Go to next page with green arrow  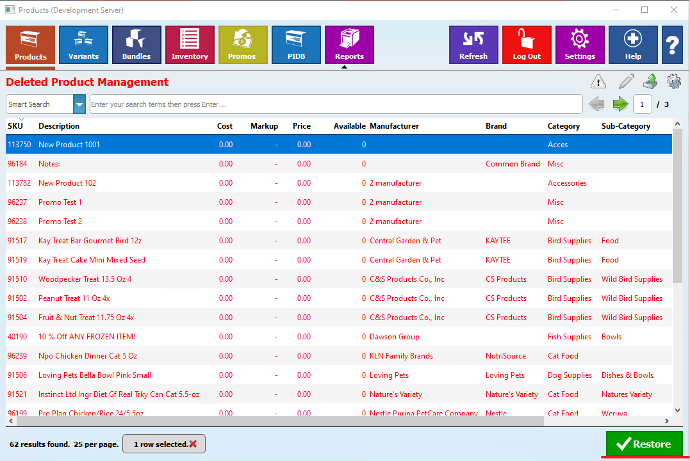coord(620,104)
